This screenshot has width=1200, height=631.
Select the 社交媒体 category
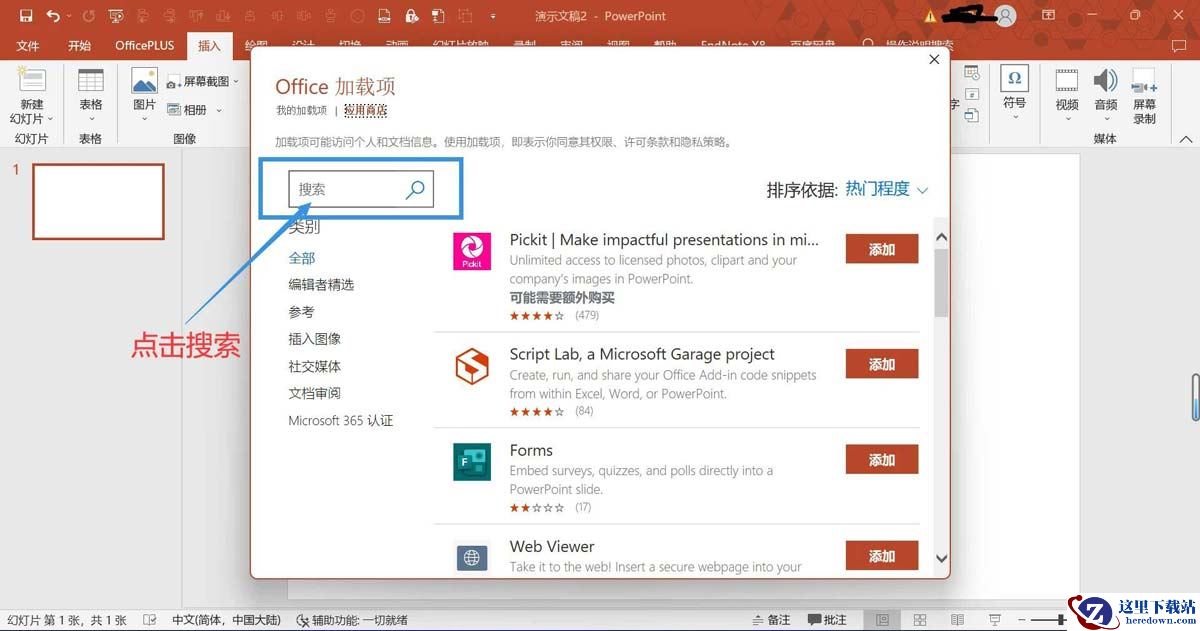[315, 366]
